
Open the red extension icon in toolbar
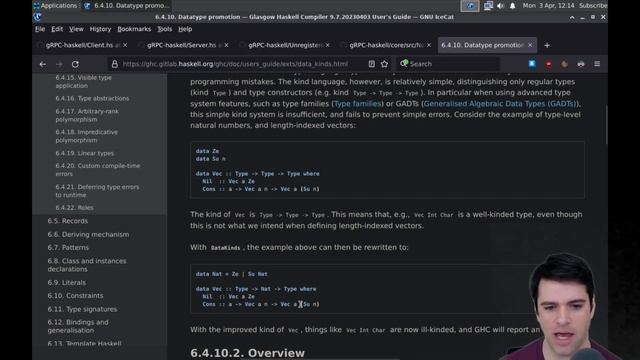point(548,64)
